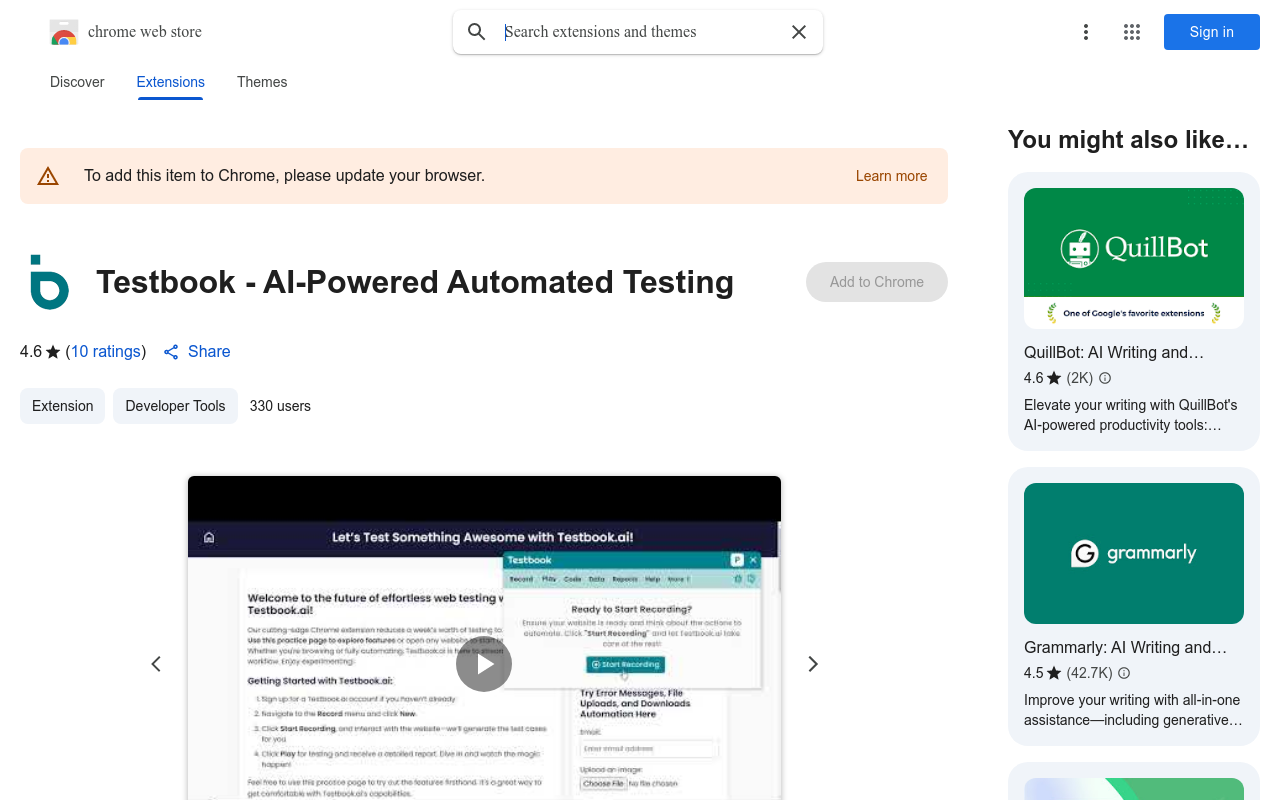This screenshot has width=1280, height=800.
Task: Open the Grammarly promo image
Action: tap(1134, 553)
